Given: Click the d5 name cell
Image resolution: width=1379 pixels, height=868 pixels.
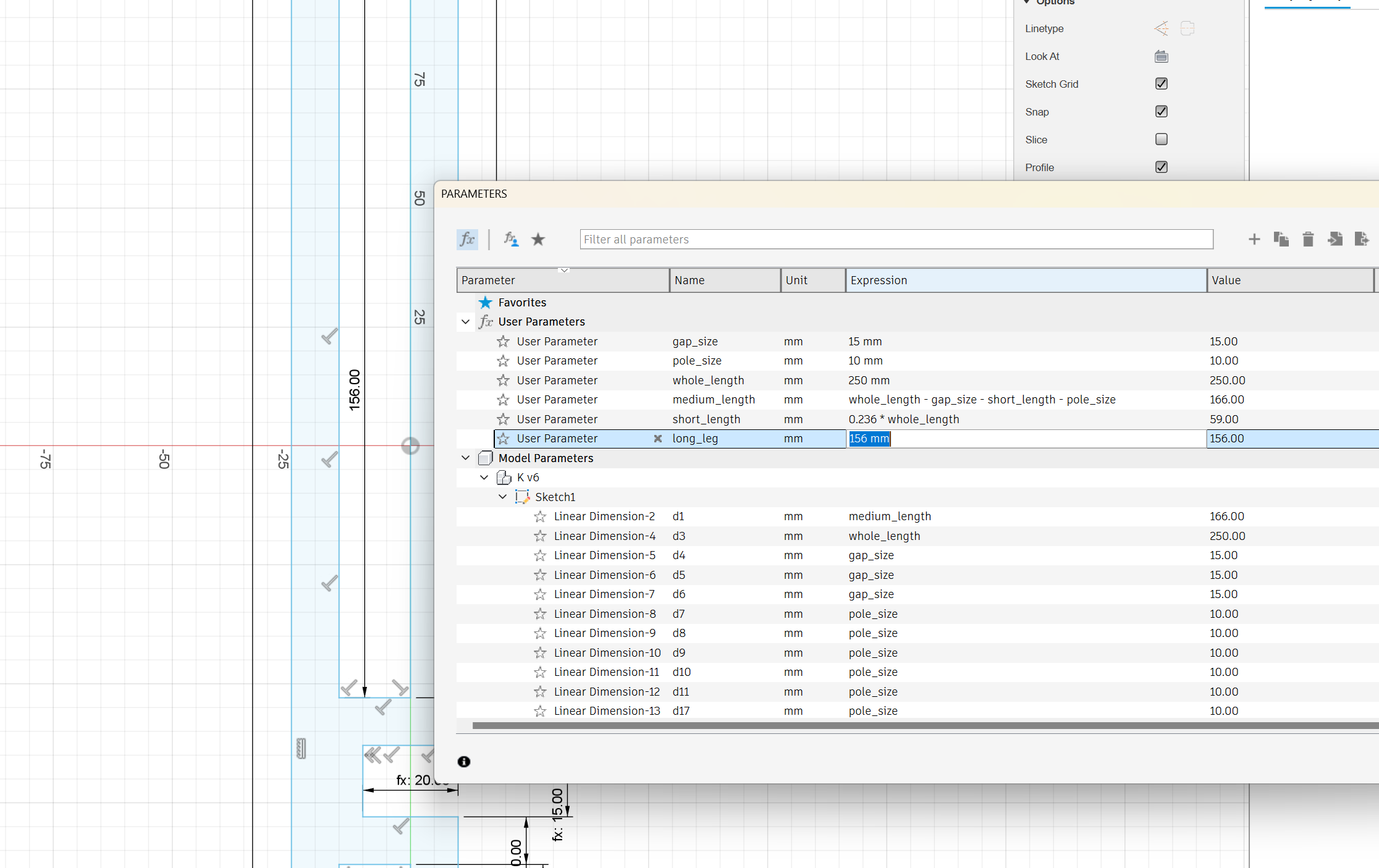Looking at the screenshot, I should tap(679, 575).
